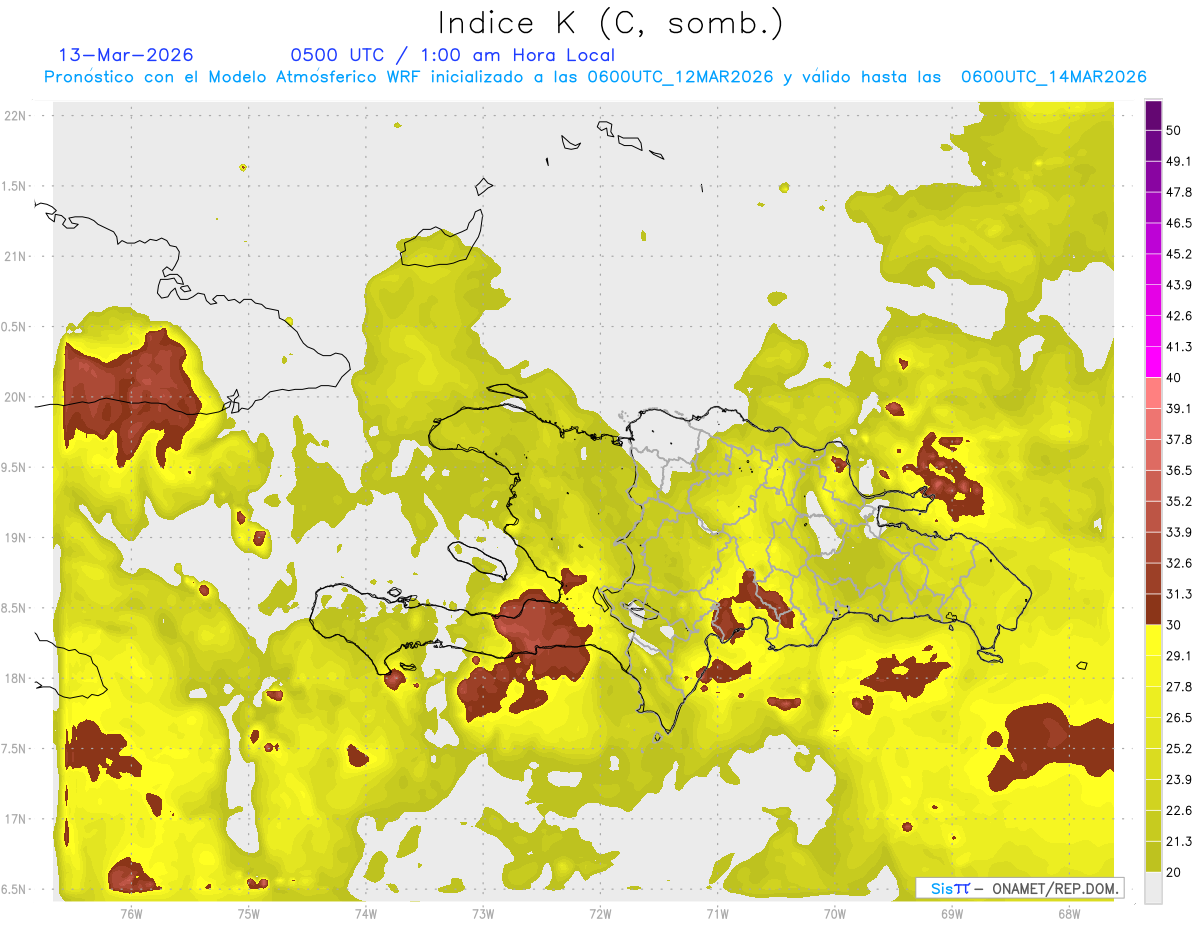Click the colorbar value "35.2"
The height and width of the screenshot is (927, 1200).
pos(1178,501)
